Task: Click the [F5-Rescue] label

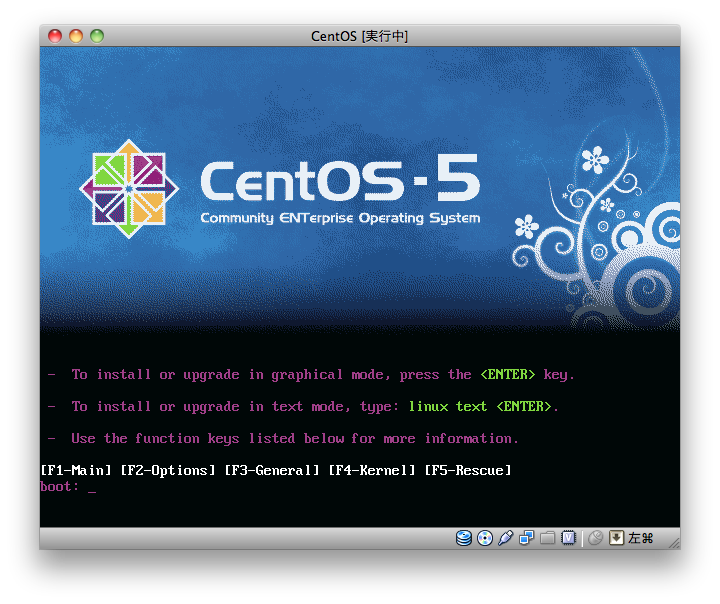Action: 468,470
